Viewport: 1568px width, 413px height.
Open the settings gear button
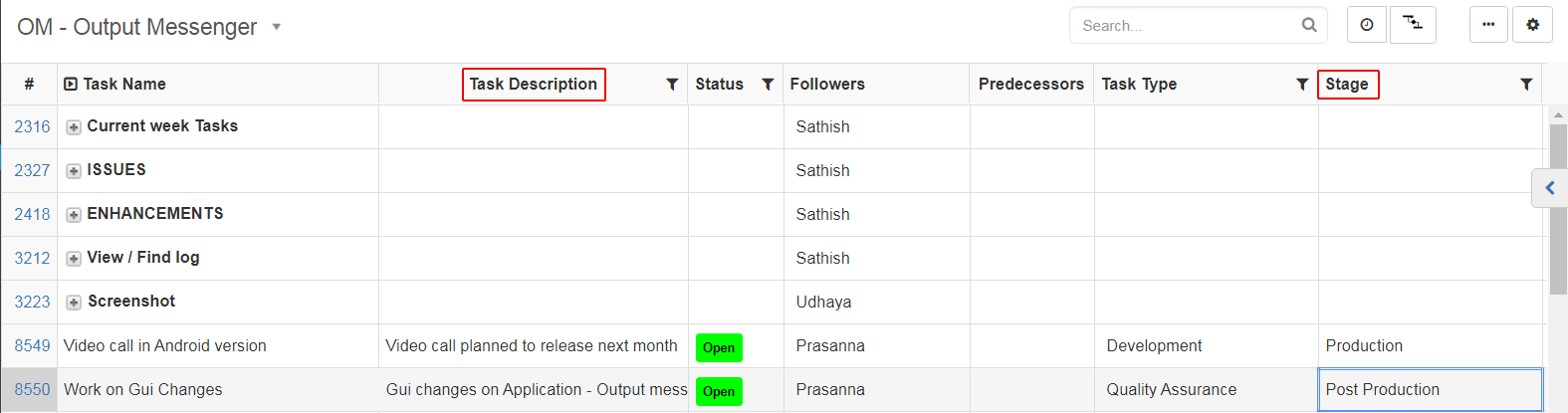[x=1532, y=25]
